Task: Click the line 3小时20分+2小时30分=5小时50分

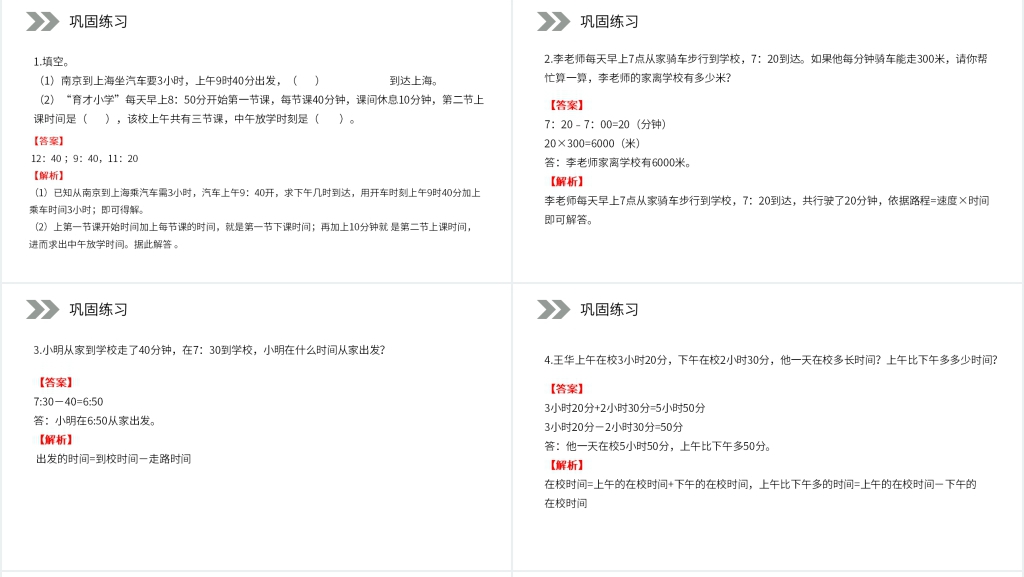Action: (x=624, y=408)
